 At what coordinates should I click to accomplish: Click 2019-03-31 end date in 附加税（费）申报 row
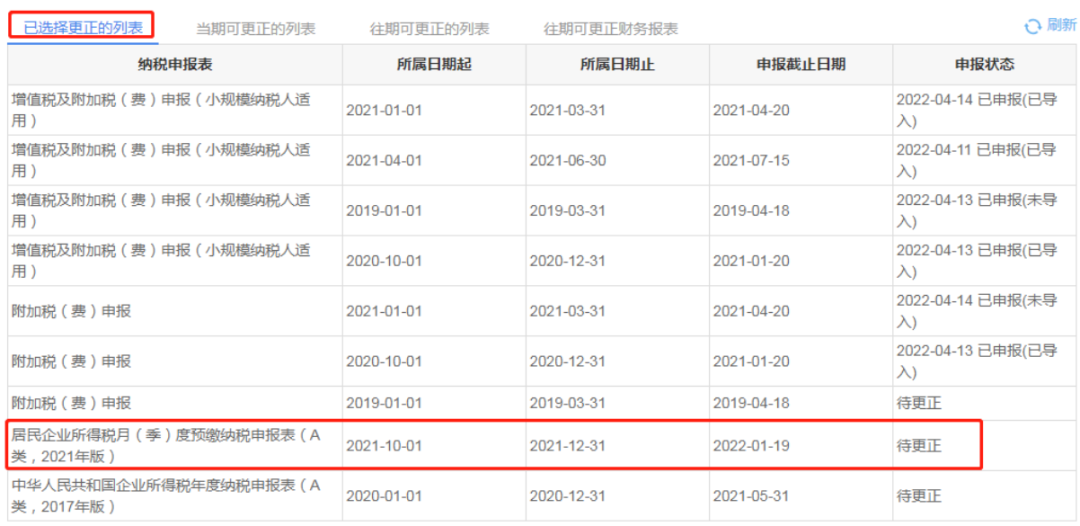click(567, 403)
